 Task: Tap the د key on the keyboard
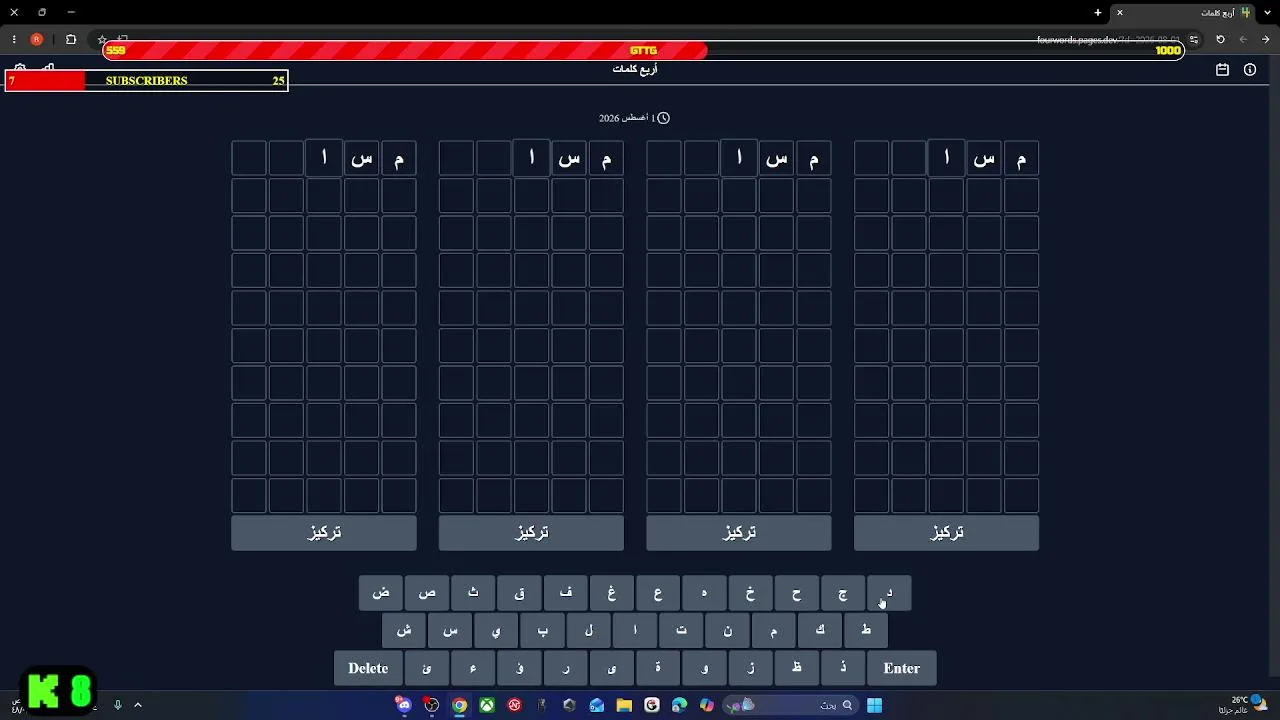tap(888, 593)
